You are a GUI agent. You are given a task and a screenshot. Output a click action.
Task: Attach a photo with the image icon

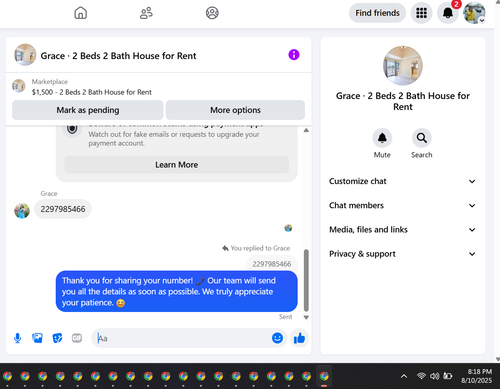pyautogui.click(x=37, y=338)
